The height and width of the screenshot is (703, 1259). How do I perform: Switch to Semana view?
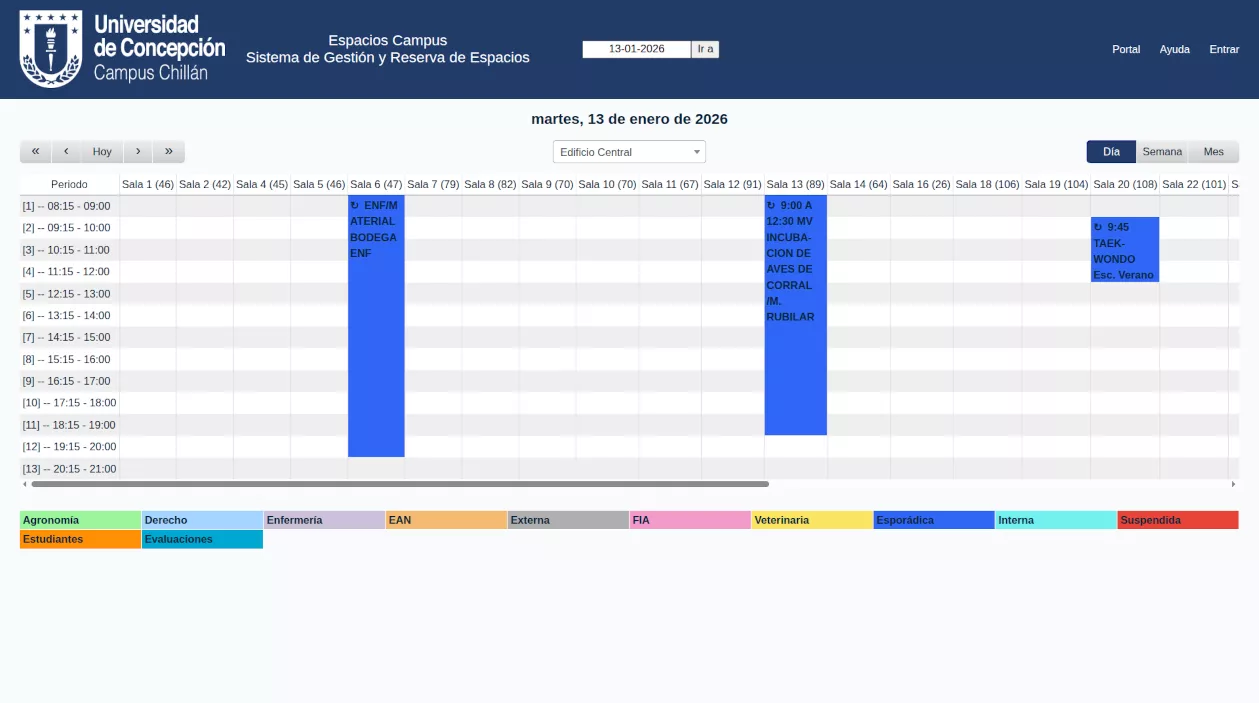point(1162,152)
